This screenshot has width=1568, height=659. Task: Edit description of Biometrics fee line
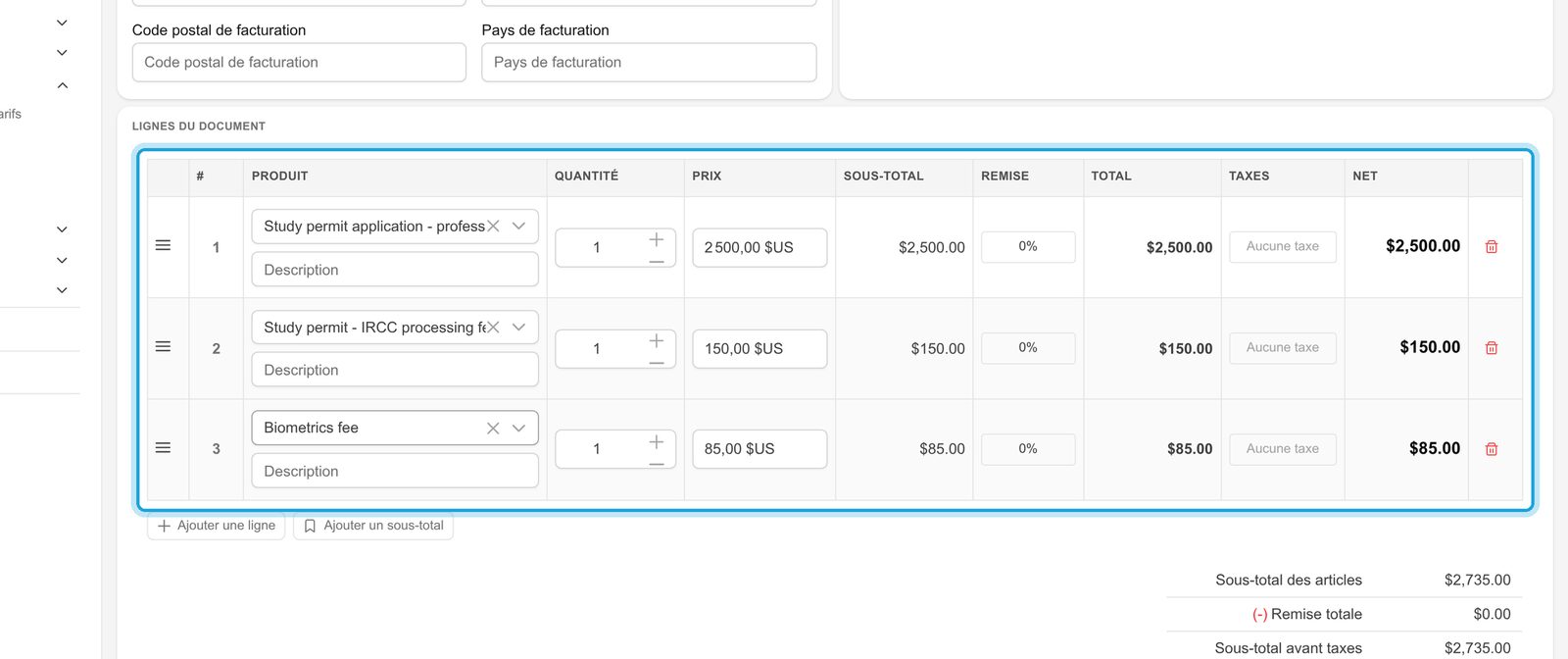[x=395, y=471]
